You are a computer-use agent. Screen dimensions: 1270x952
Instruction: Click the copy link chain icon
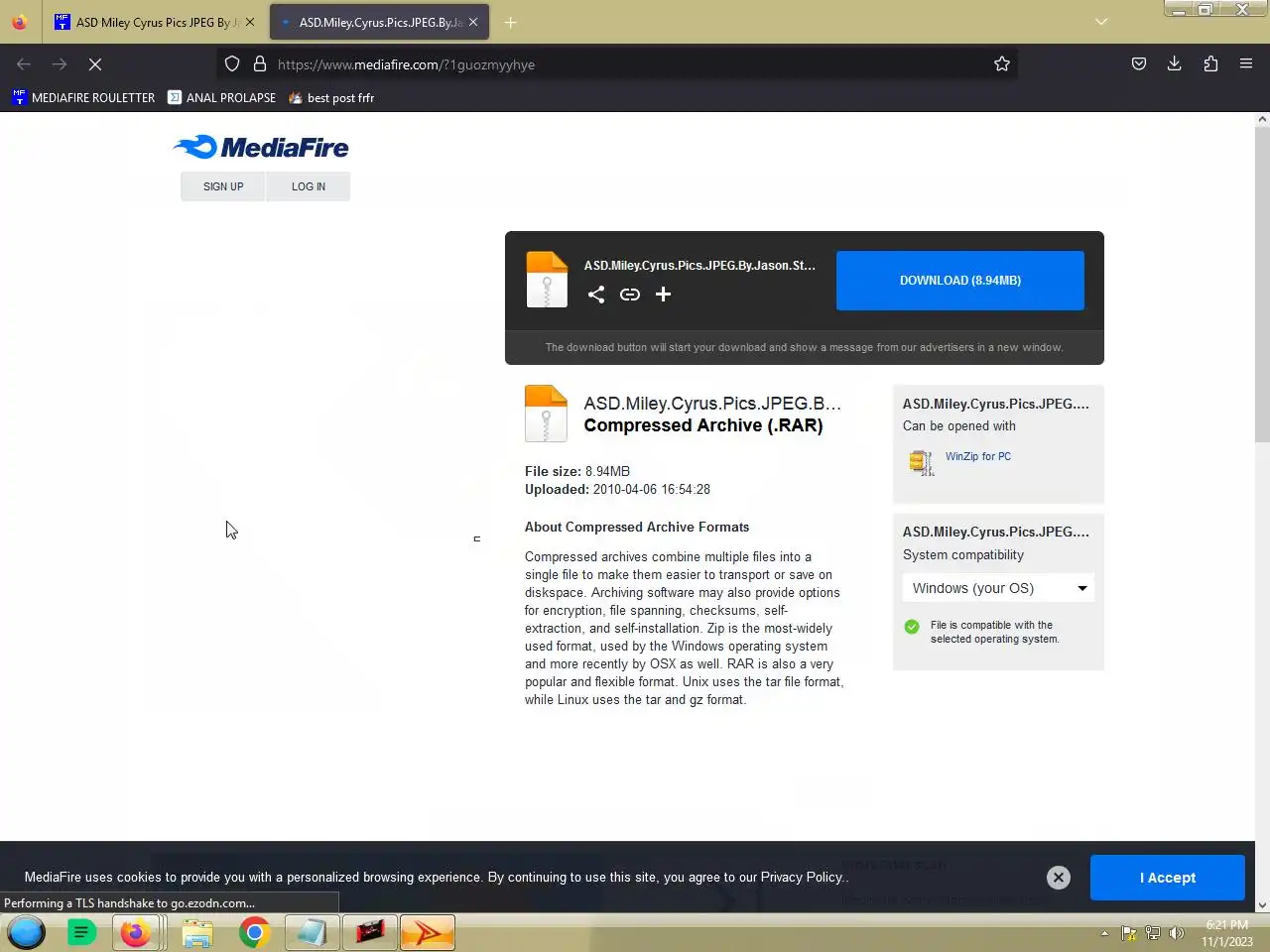(x=630, y=295)
